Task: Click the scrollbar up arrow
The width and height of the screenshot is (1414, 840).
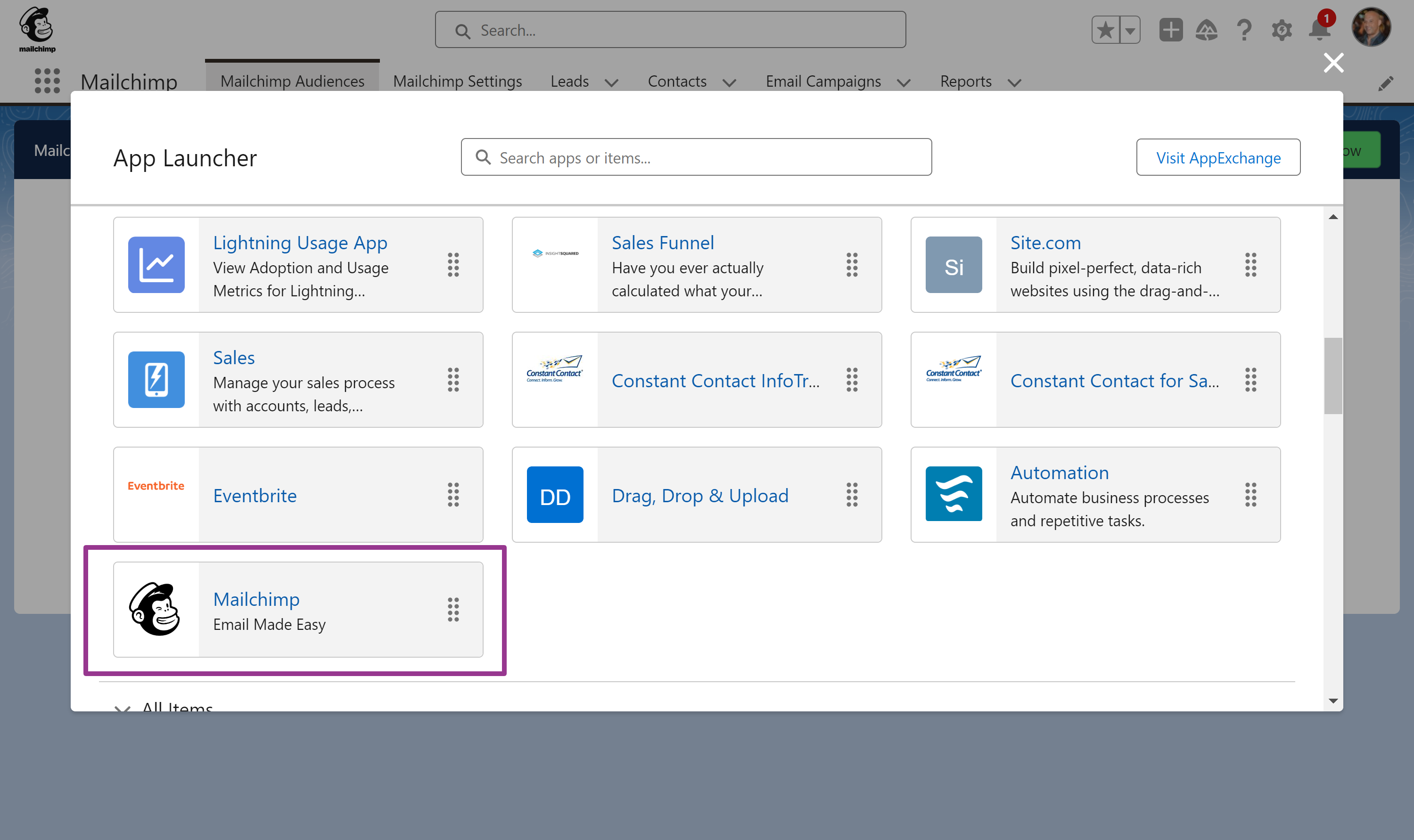Action: pyautogui.click(x=1333, y=217)
